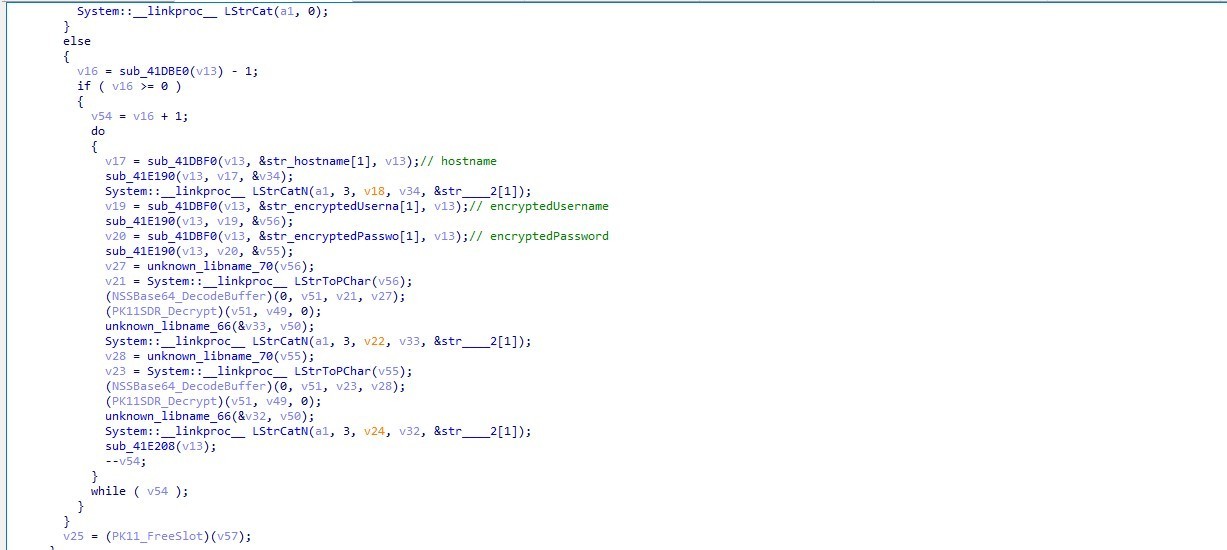This screenshot has width=1227, height=550.
Task: Click the v20 variable being assigned
Action: tap(115, 236)
